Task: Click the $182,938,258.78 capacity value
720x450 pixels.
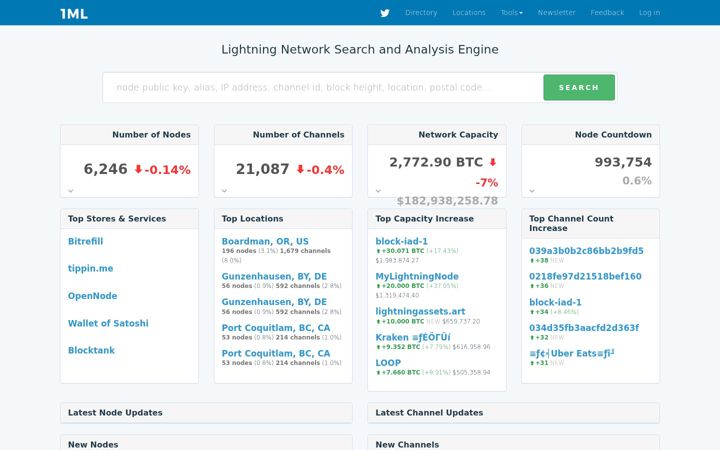Action: coord(447,201)
